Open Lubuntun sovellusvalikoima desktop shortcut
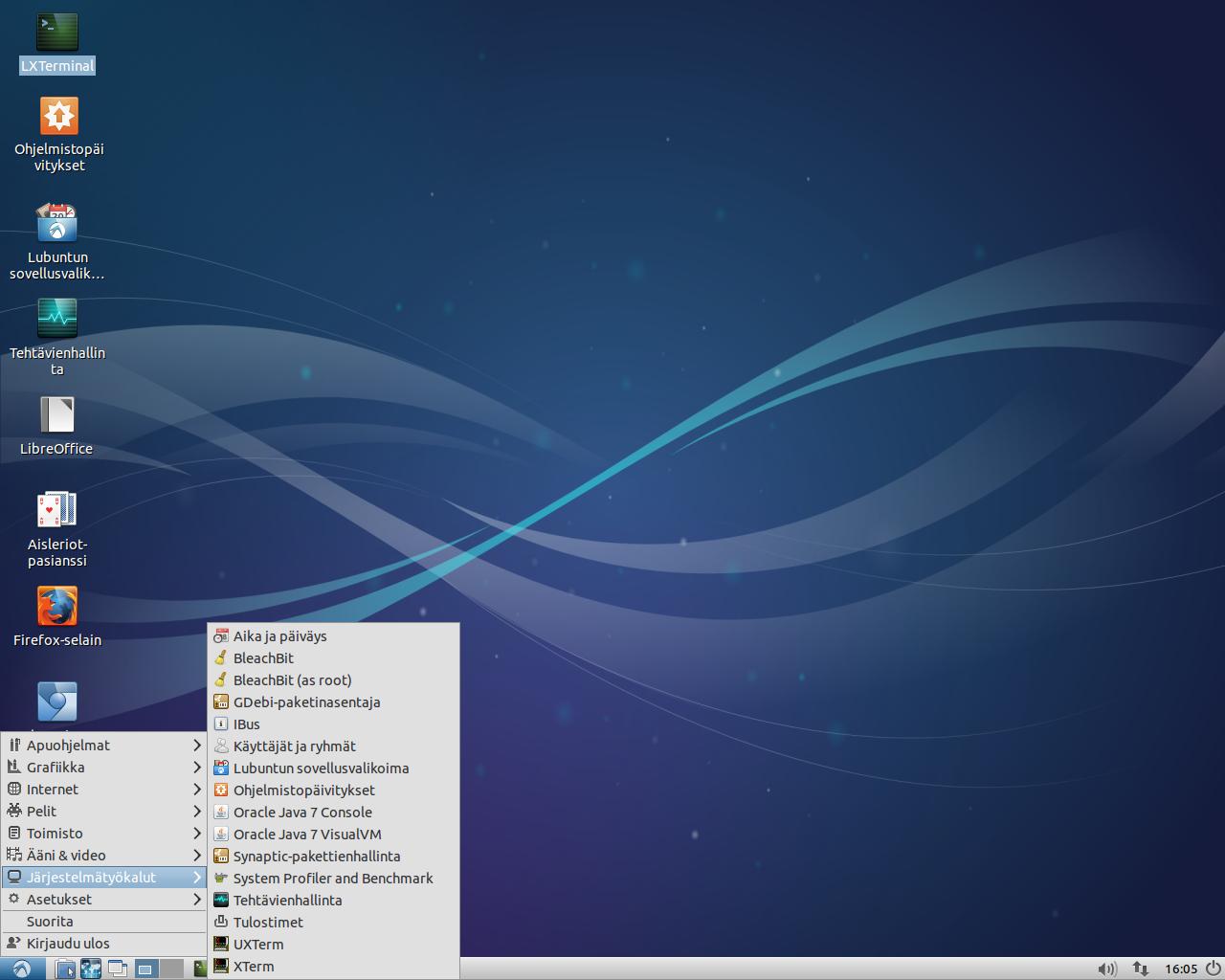The width and height of the screenshot is (1225, 980). [x=57, y=241]
